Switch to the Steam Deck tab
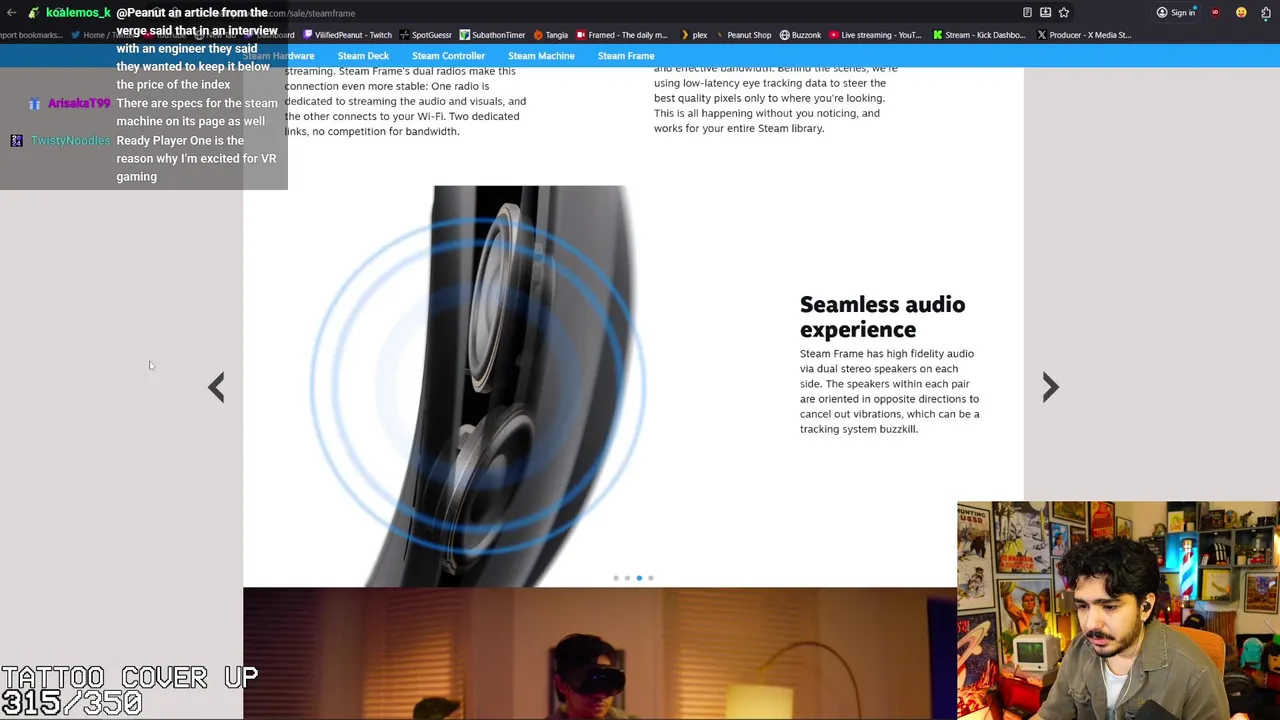 (363, 56)
